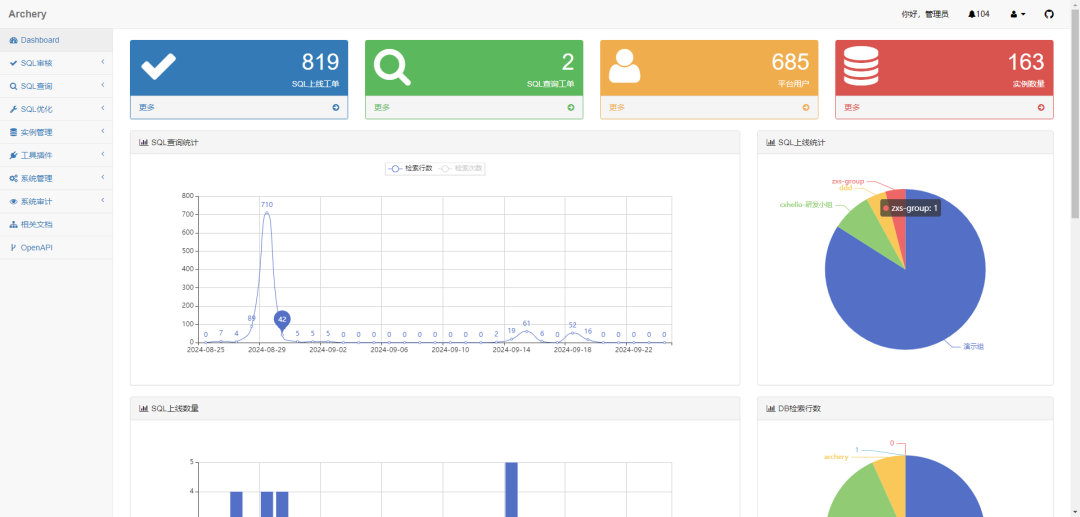Open the OpenAPI sidebar item

[x=40, y=247]
